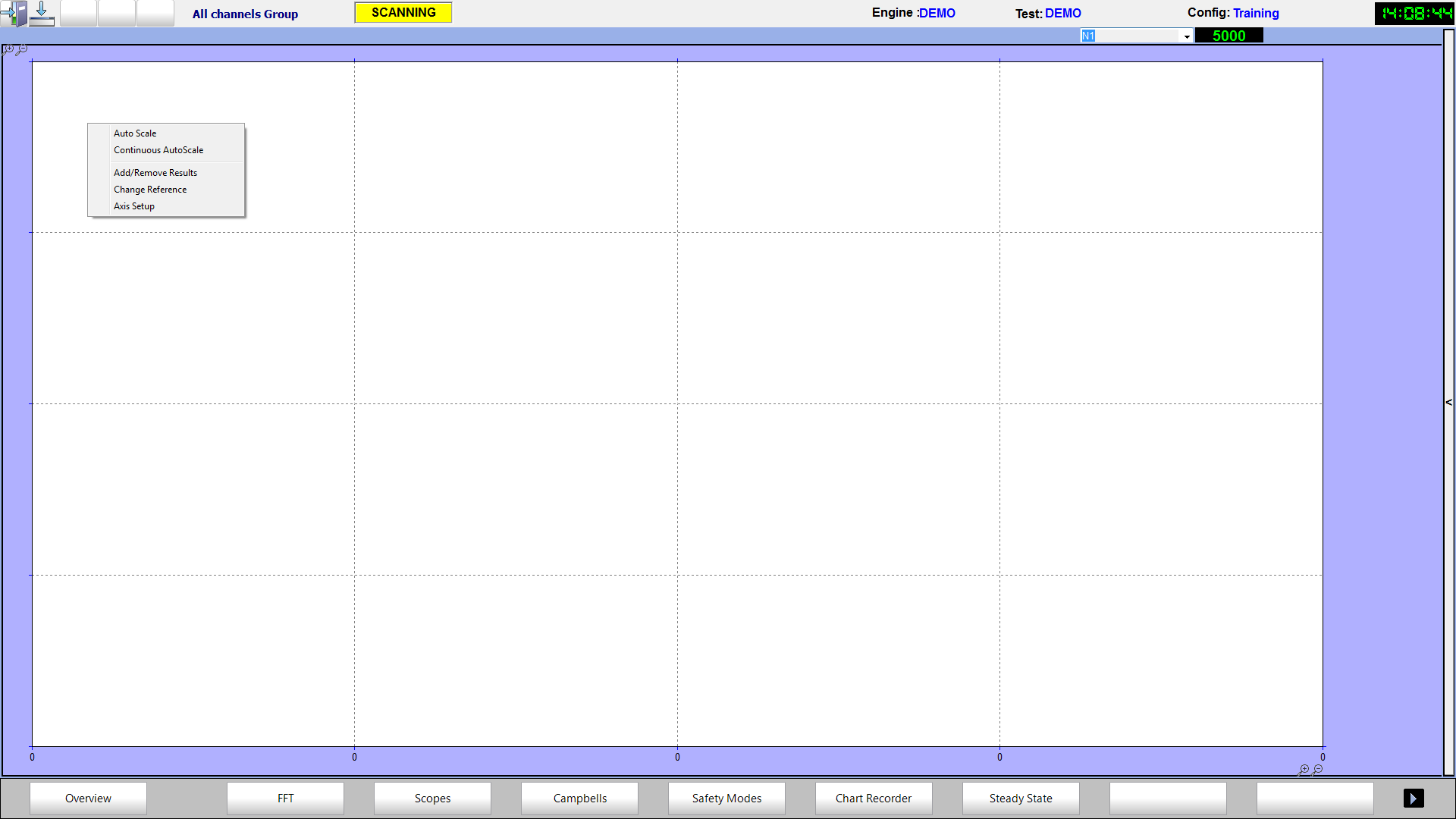The width and height of the screenshot is (1456, 819).
Task: Choose Auto Scale from the context menu
Action: [x=135, y=133]
